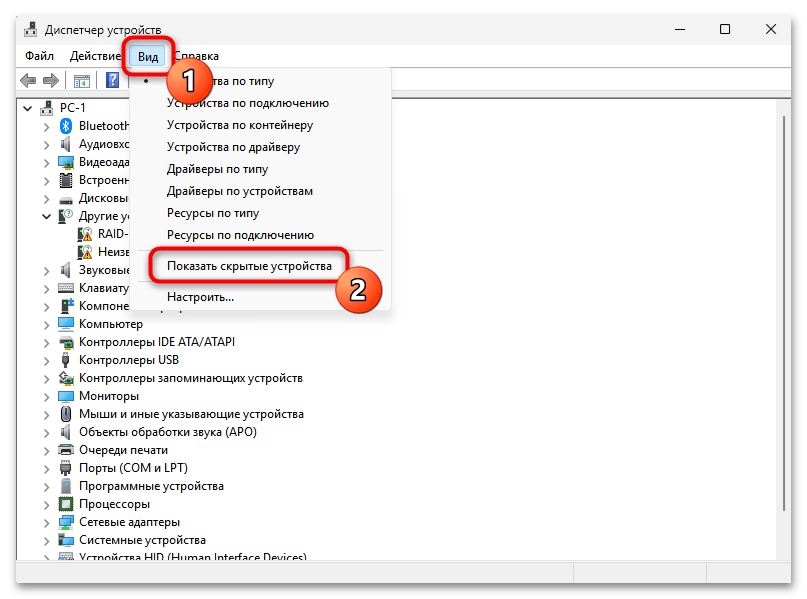807x599 pixels.
Task: Expand the Системные устройства category
Action: click(x=46, y=541)
